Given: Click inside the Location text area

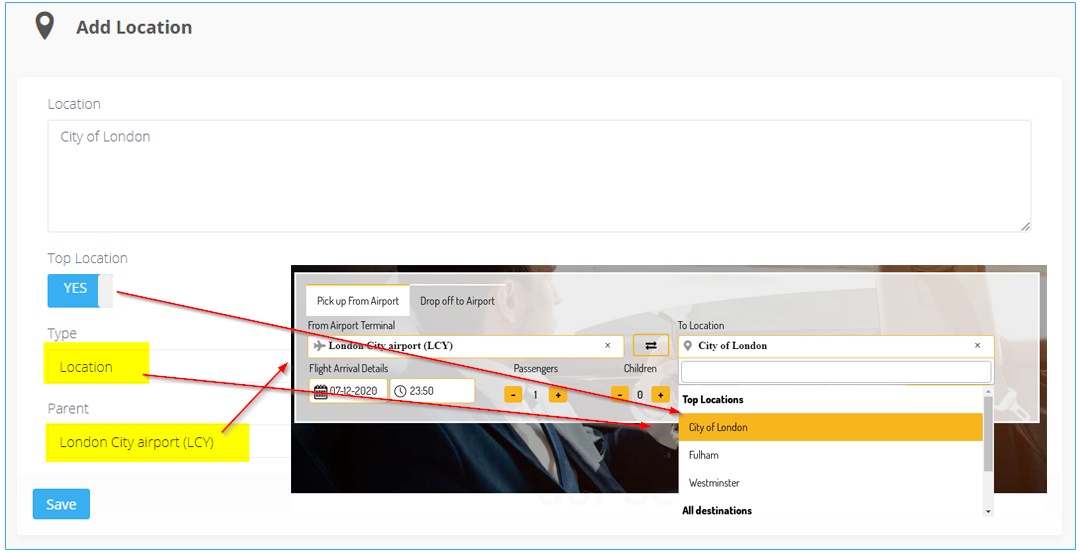Looking at the screenshot, I should [x=539, y=176].
